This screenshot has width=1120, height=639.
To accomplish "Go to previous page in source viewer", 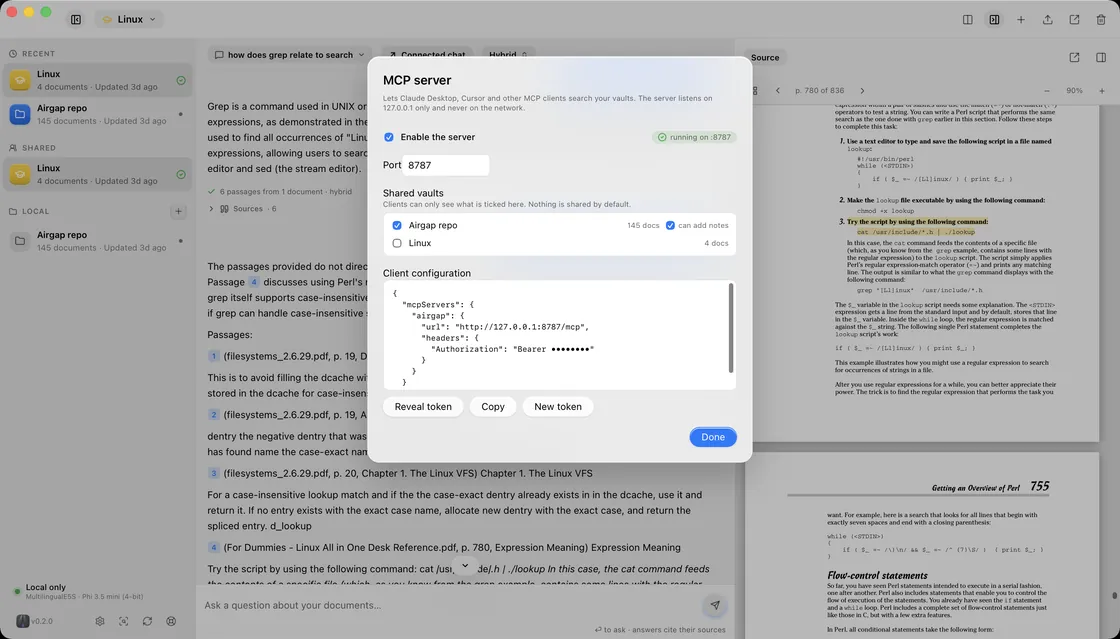I will pyautogui.click(x=778, y=91).
